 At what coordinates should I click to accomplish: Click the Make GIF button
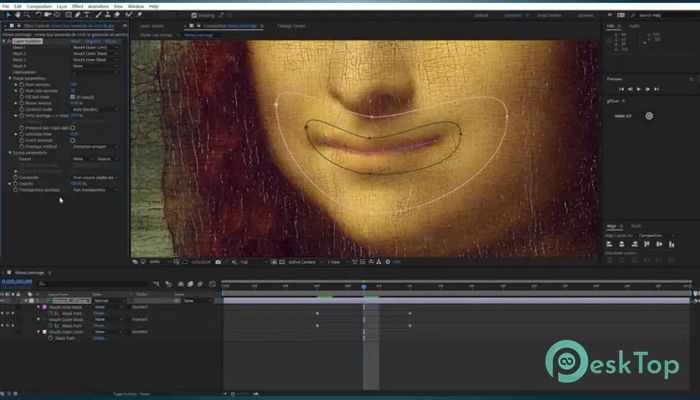625,116
